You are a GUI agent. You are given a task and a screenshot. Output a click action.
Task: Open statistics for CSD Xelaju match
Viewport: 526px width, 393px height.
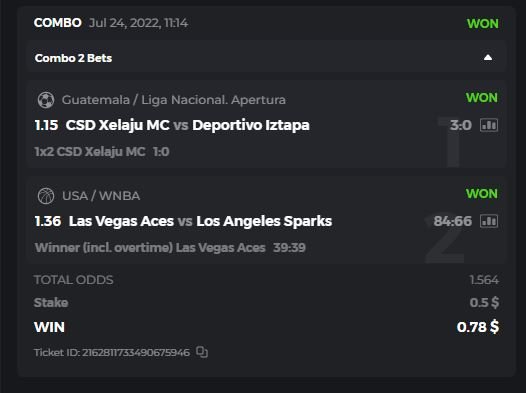[489, 125]
